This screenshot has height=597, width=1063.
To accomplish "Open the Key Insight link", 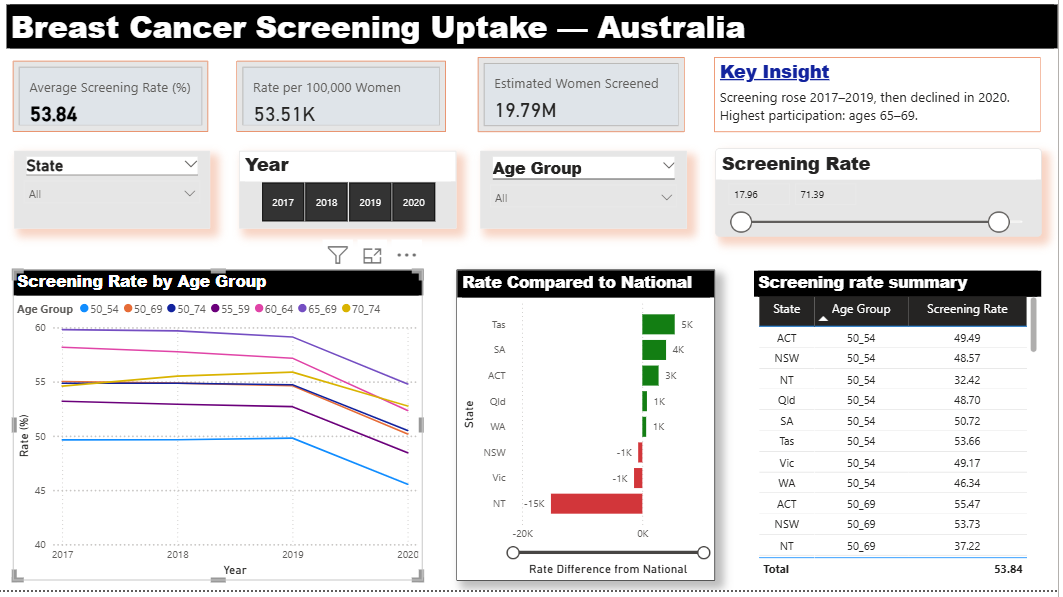I will click(x=774, y=72).
